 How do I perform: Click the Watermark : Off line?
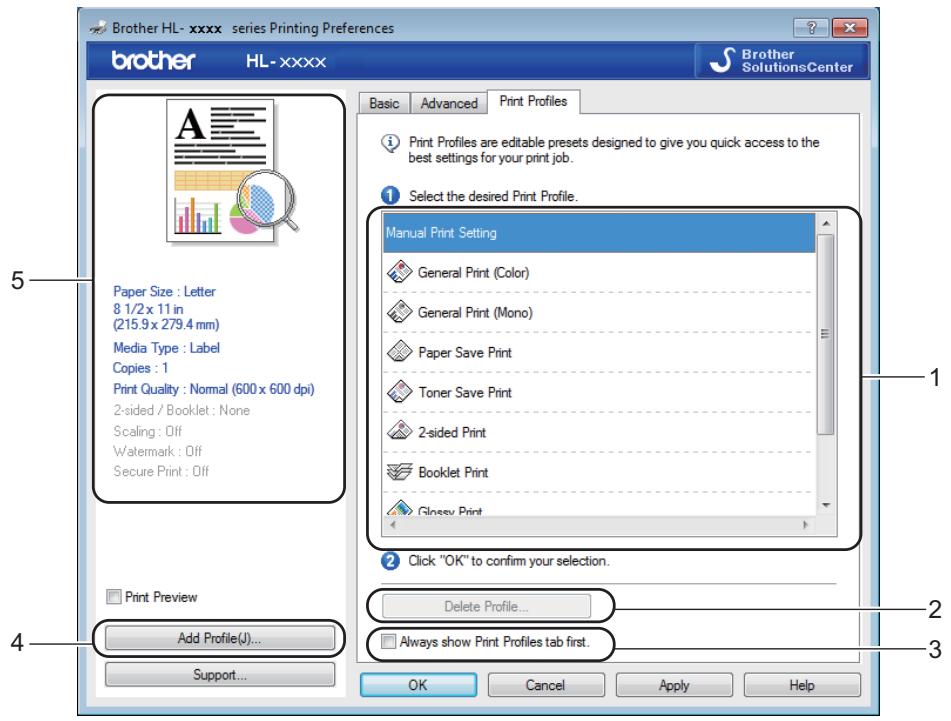[x=158, y=451]
